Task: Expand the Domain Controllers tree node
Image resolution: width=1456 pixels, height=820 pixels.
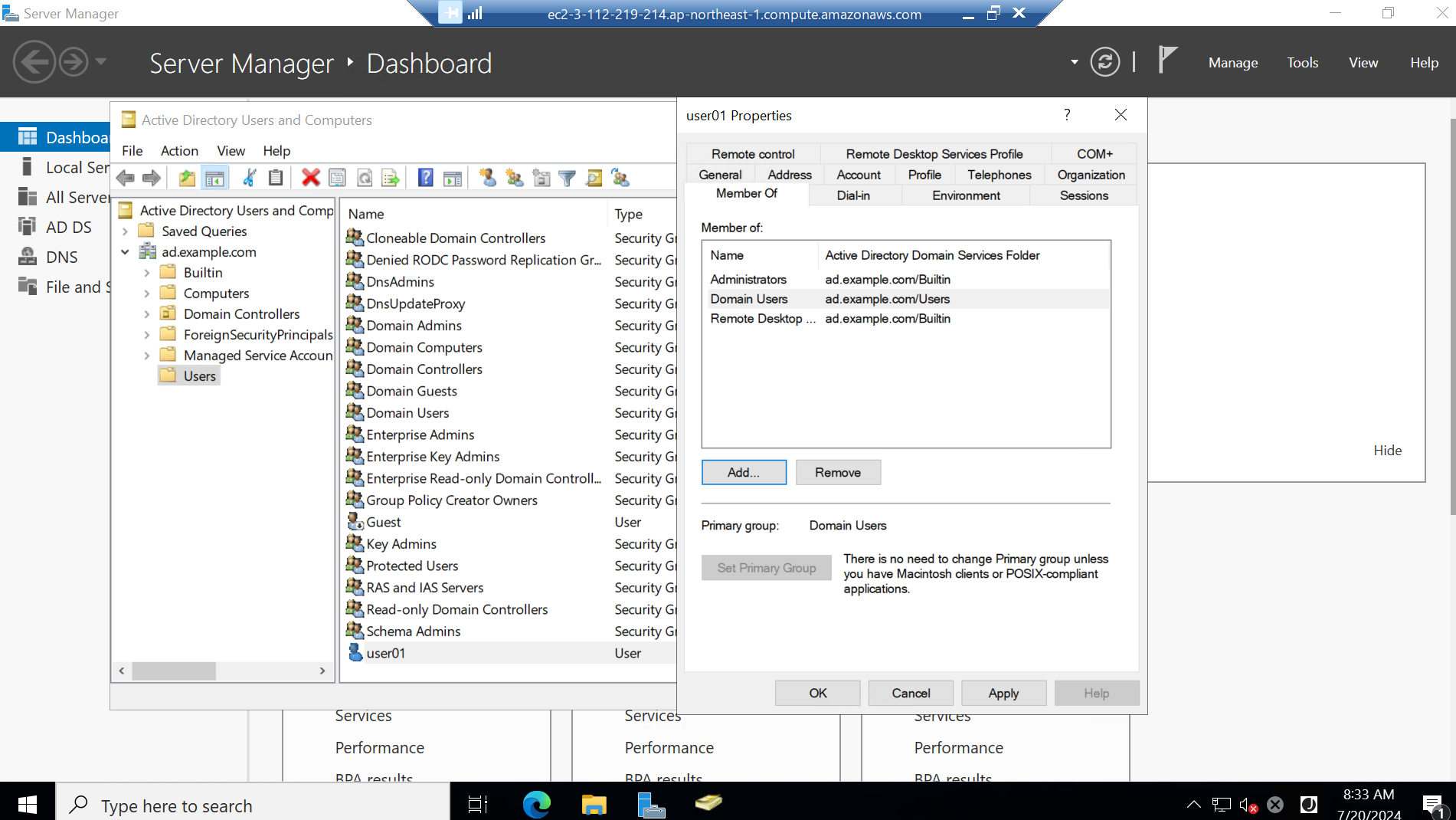Action: (x=147, y=314)
